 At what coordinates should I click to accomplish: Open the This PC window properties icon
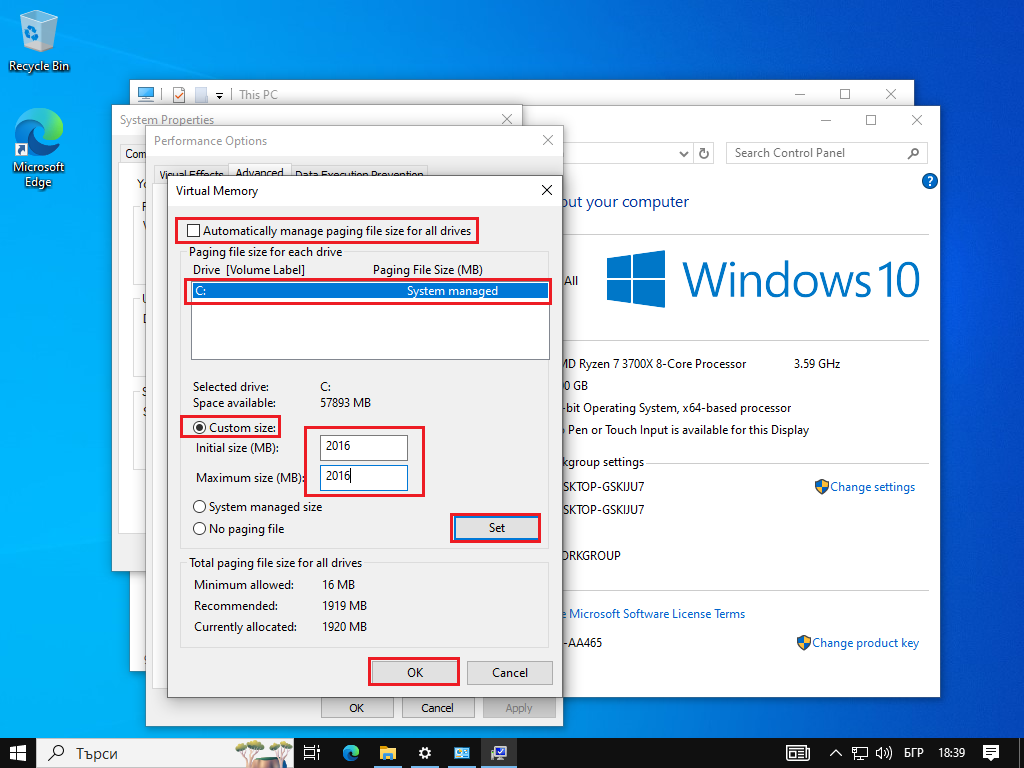coord(178,95)
